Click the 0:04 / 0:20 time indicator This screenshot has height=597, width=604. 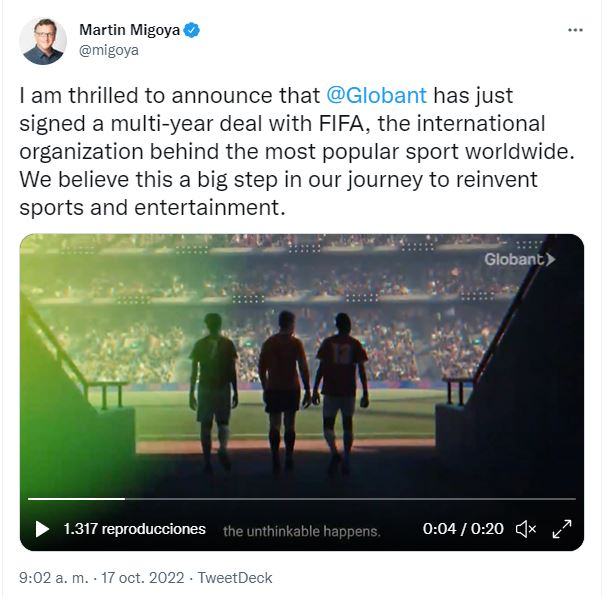(463, 529)
